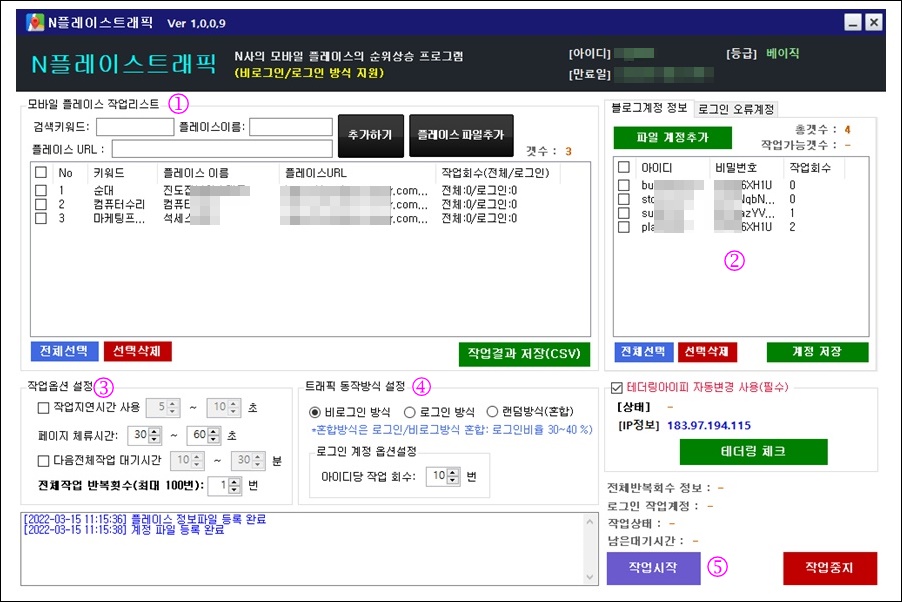Switch to the 블로그계정 정보 tab
The height and width of the screenshot is (602, 902).
[649, 108]
